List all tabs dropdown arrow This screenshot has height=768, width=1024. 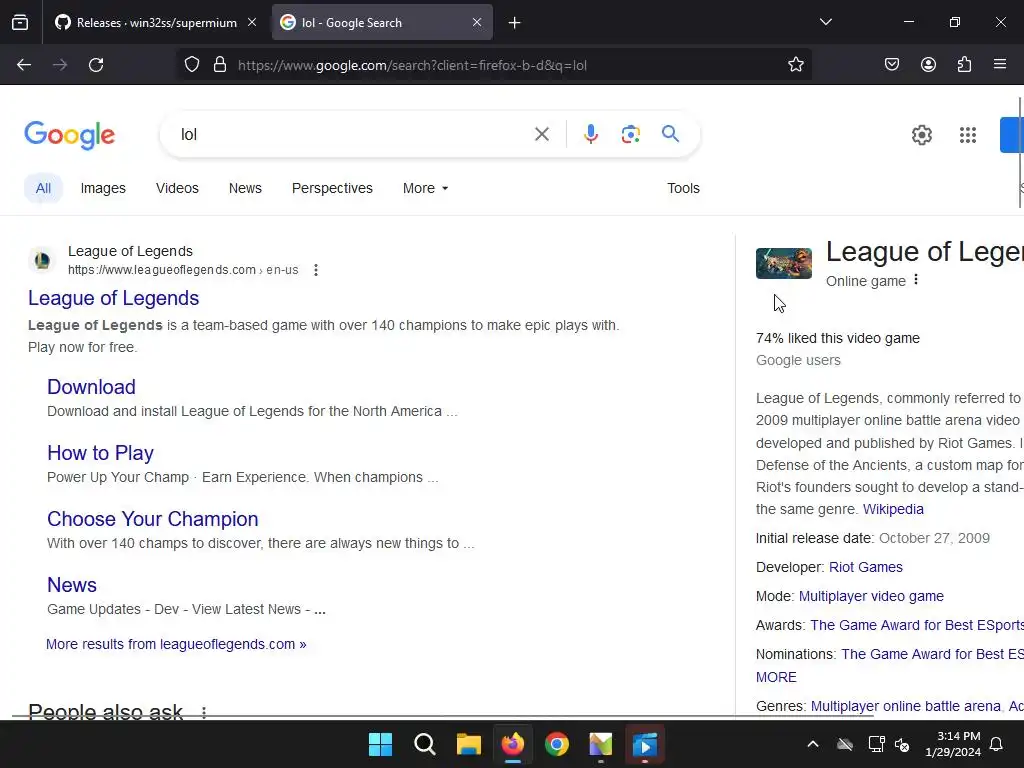click(x=826, y=22)
